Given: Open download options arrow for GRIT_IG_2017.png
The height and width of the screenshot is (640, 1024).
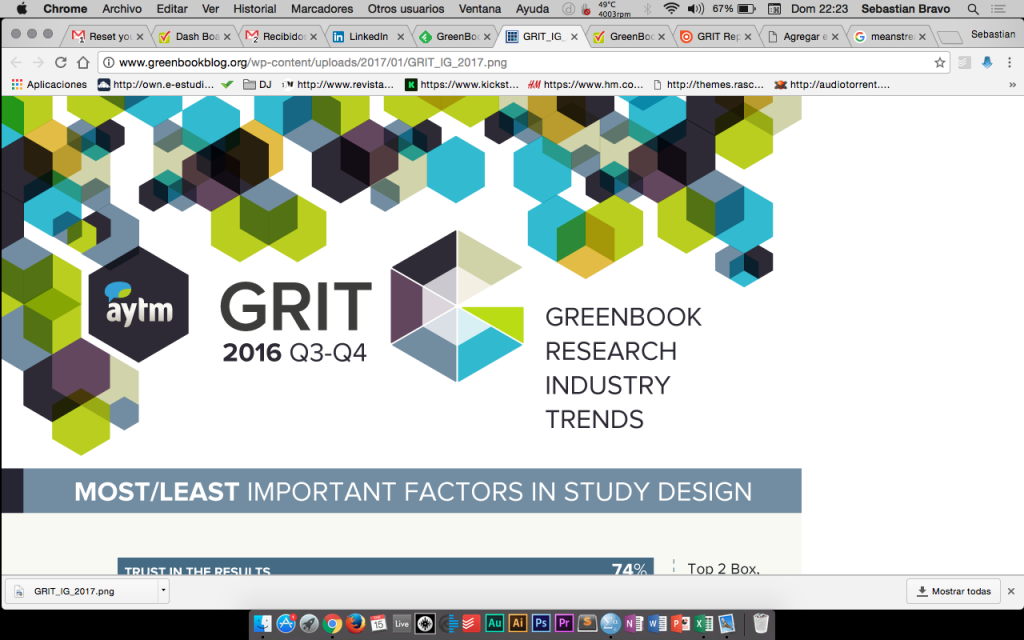Looking at the screenshot, I should pos(163,591).
